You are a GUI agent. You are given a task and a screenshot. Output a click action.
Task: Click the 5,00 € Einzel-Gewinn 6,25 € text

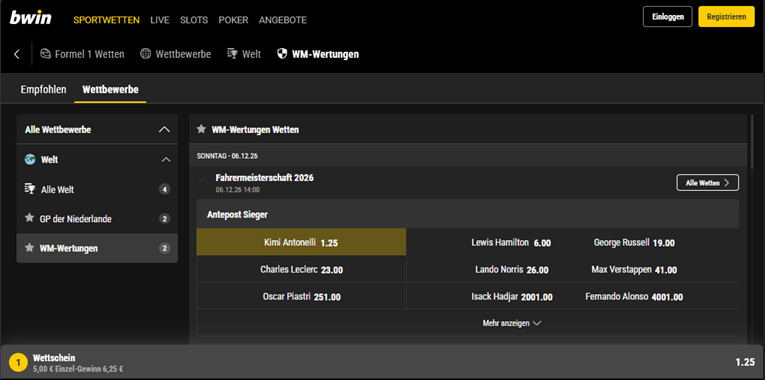coord(78,369)
